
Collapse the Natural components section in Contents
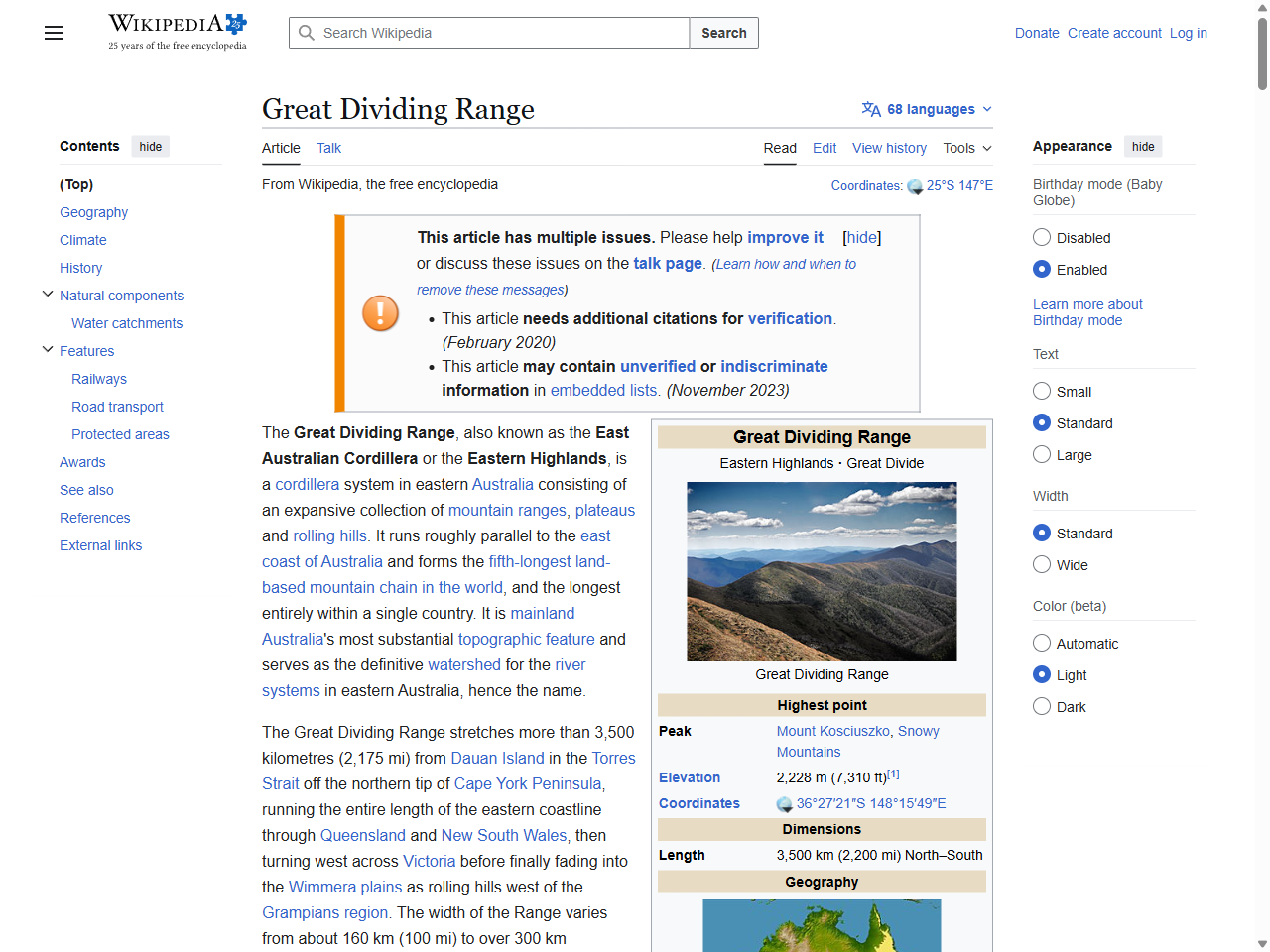[48, 293]
